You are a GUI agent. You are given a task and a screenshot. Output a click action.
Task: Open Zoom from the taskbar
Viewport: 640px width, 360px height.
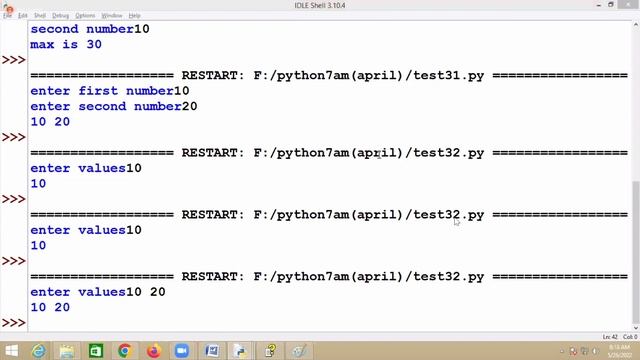click(x=182, y=351)
